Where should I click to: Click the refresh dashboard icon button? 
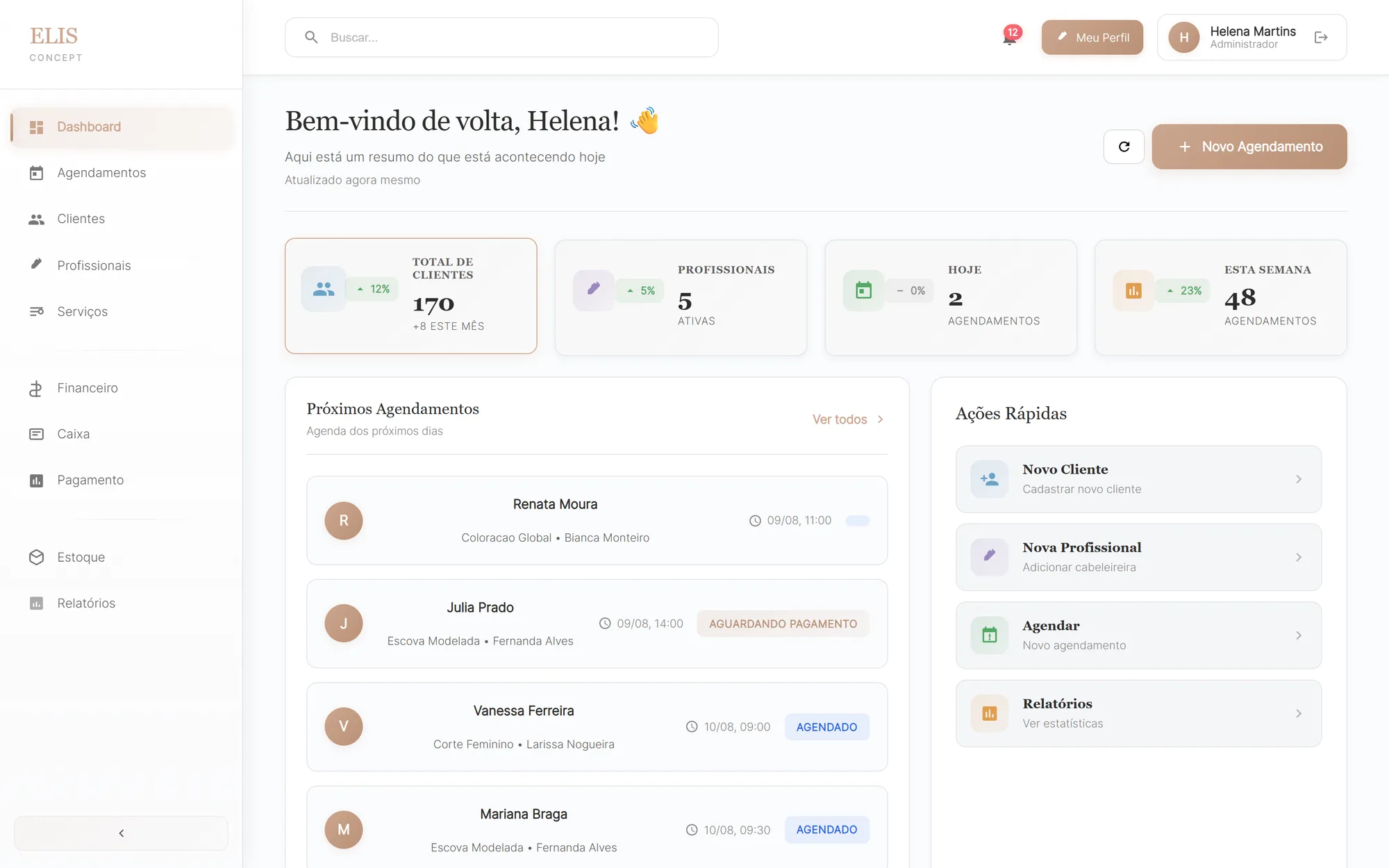click(1124, 147)
